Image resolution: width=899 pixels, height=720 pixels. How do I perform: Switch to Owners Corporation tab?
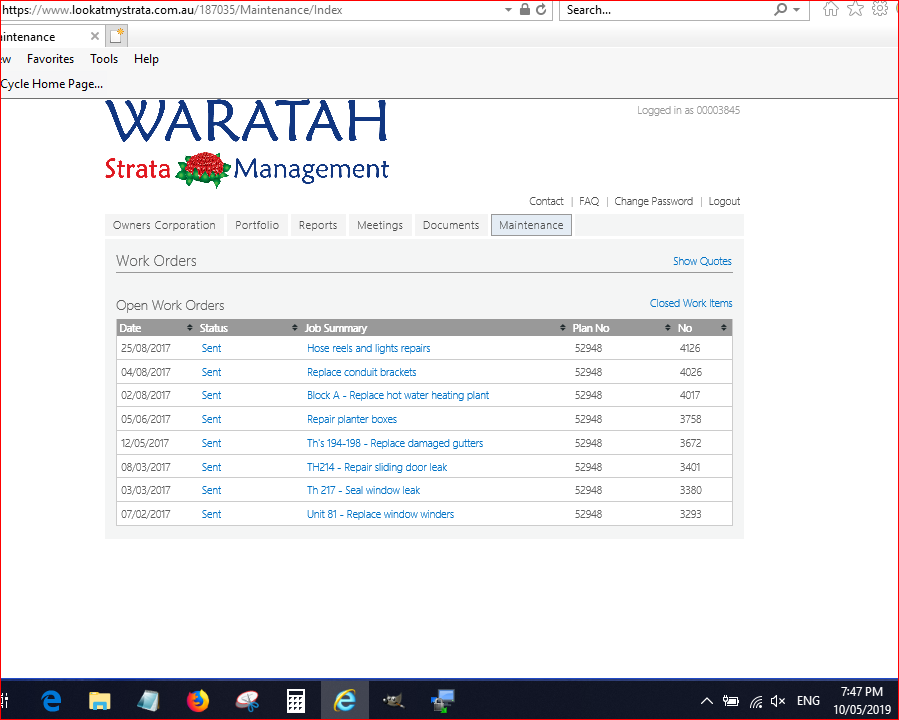click(164, 225)
